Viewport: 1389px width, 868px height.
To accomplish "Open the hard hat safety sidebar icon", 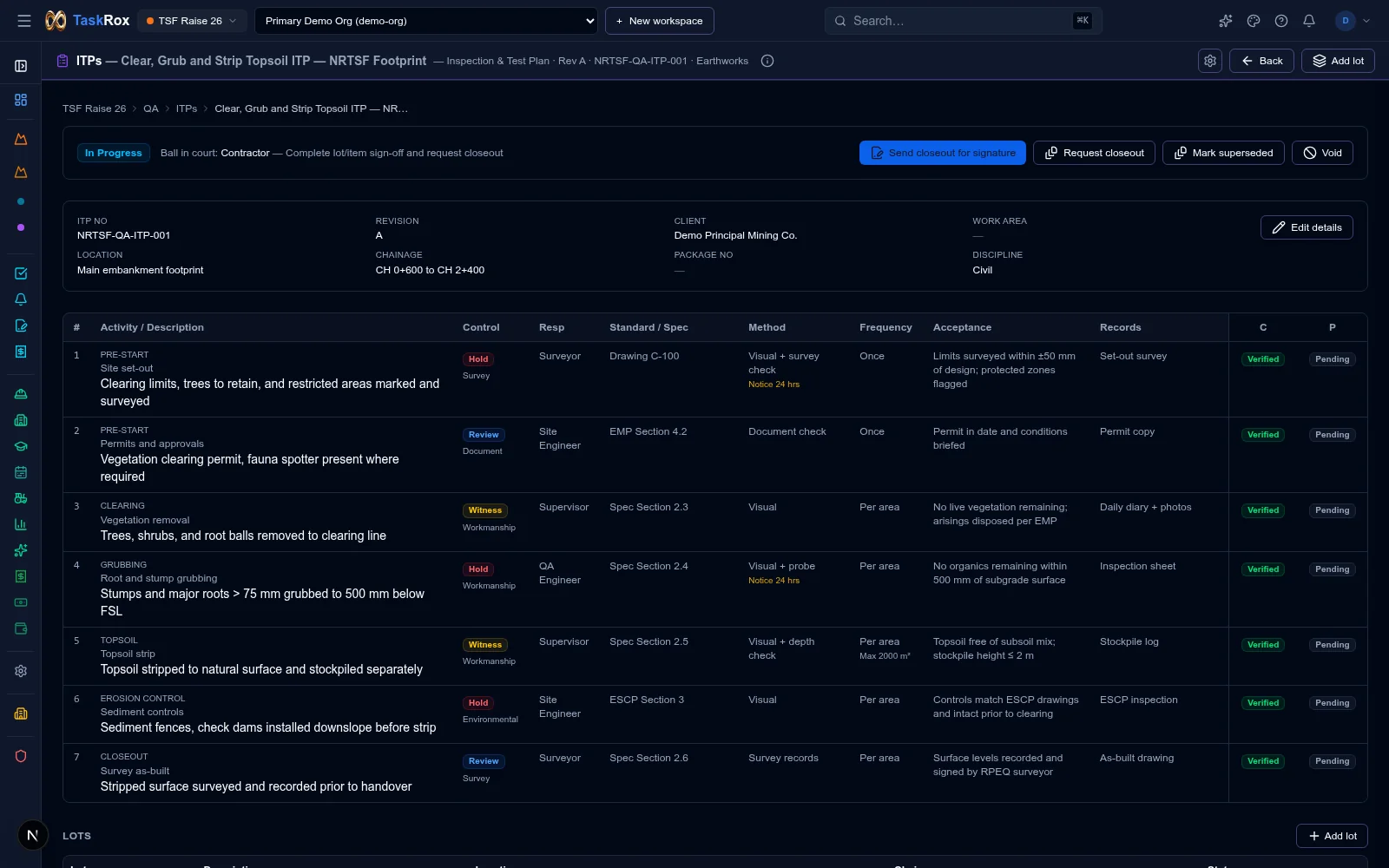I will click(x=21, y=394).
